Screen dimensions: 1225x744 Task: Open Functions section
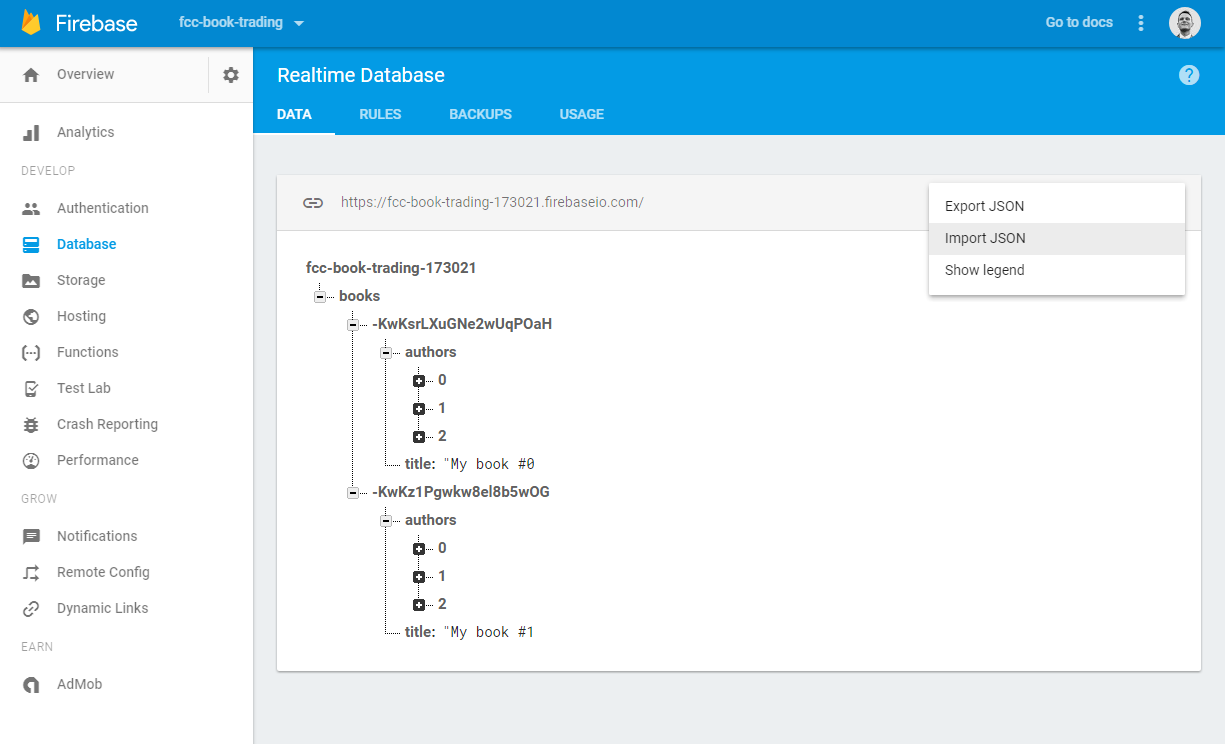click(x=88, y=352)
